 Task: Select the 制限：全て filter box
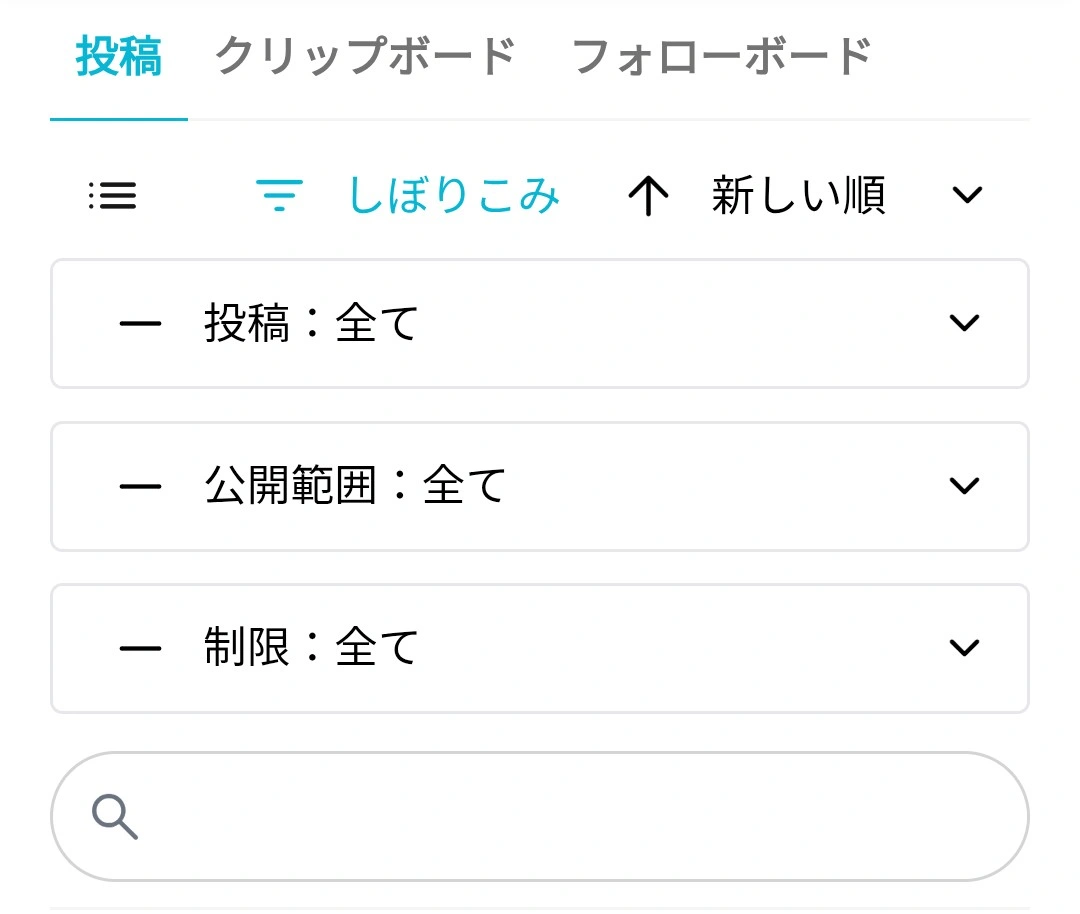click(540, 649)
